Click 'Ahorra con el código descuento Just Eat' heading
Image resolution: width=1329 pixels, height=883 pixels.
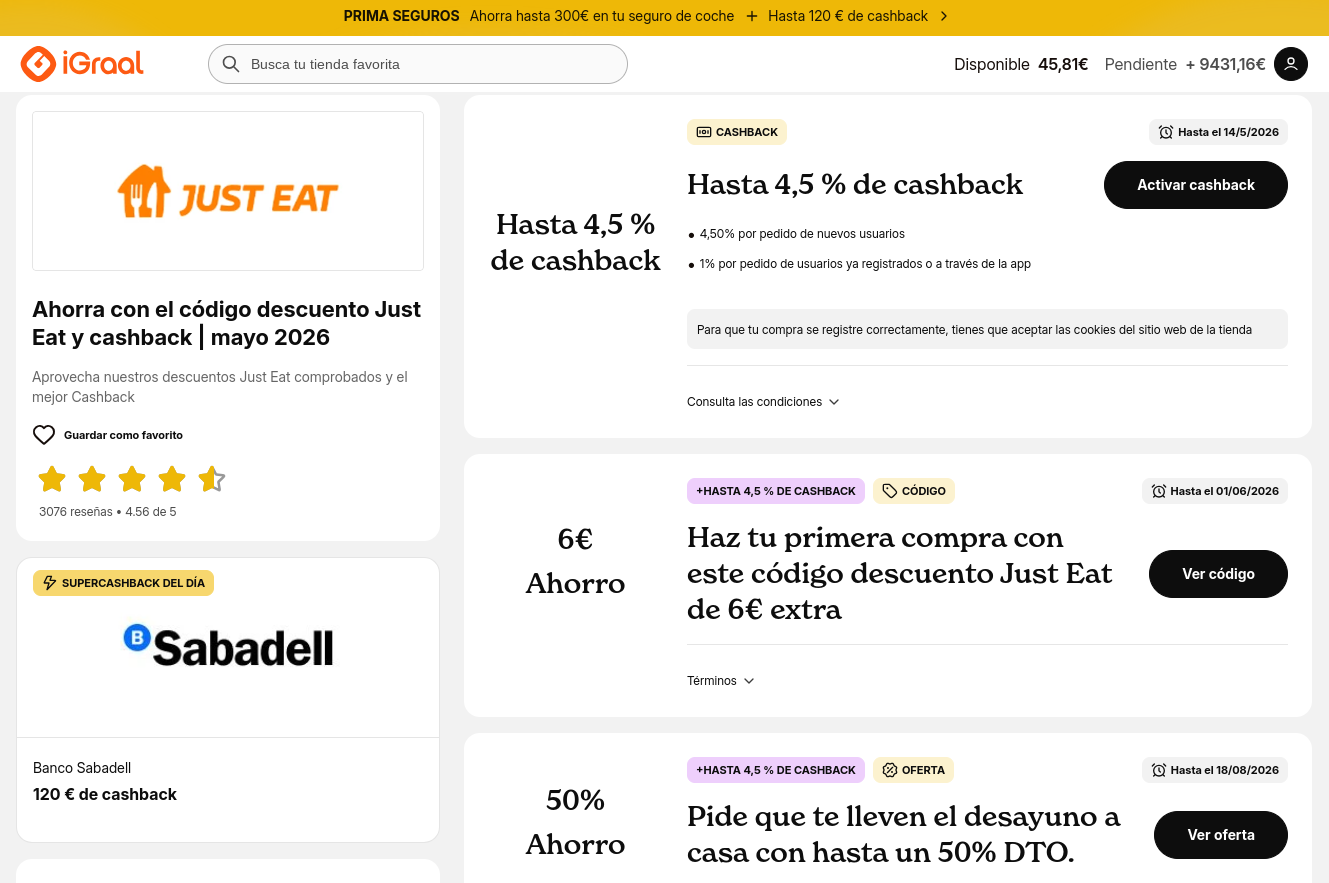coord(227,323)
